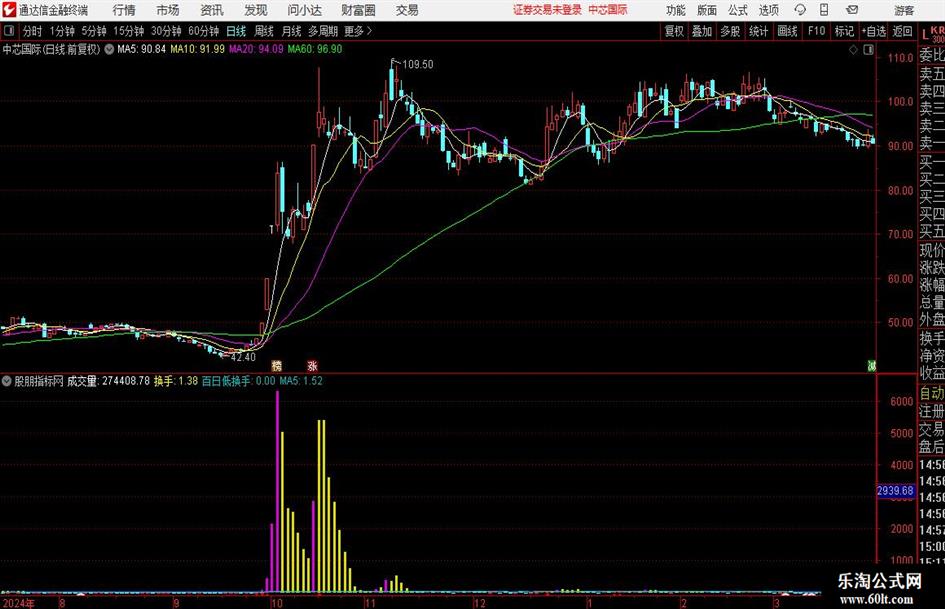945x609 pixels.
Task: Click the 成交量: 274408.78 value
Action: tap(108, 381)
